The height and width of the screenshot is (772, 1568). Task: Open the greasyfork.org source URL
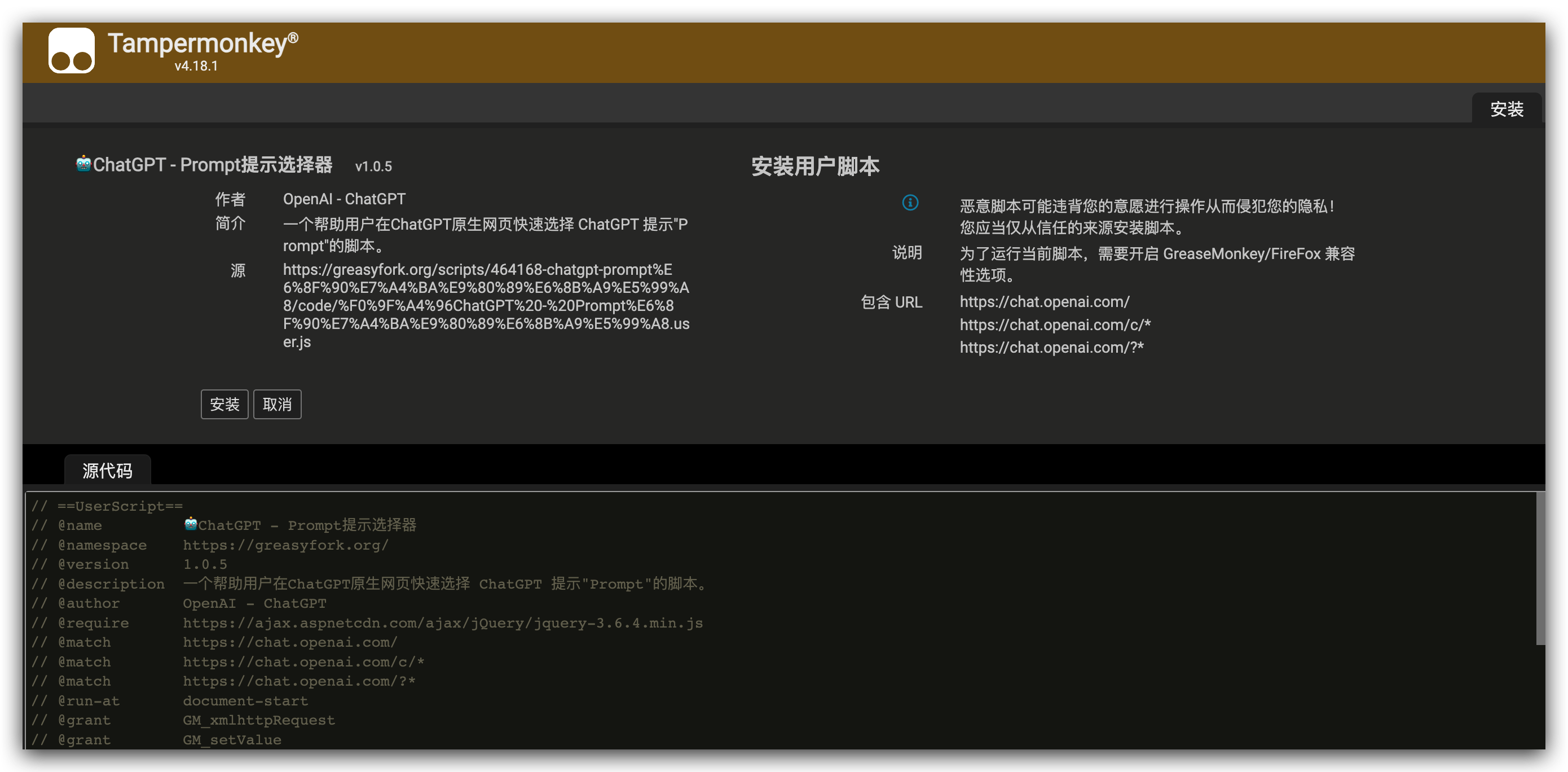pyautogui.click(x=486, y=306)
